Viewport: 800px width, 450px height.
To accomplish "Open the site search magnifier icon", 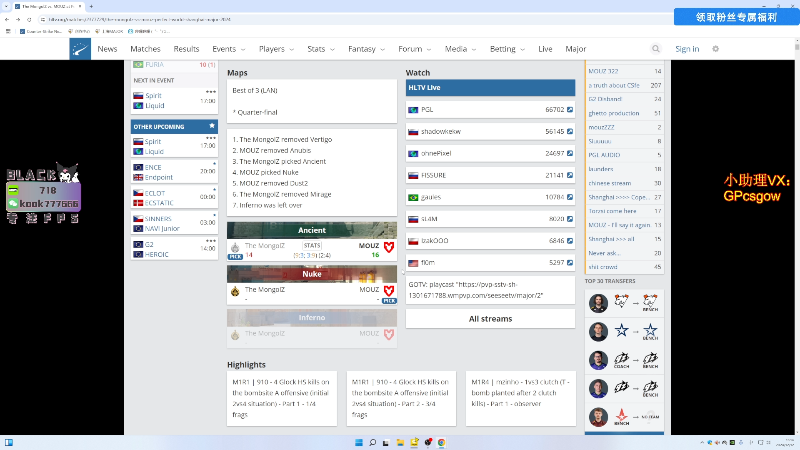I will click(656, 49).
